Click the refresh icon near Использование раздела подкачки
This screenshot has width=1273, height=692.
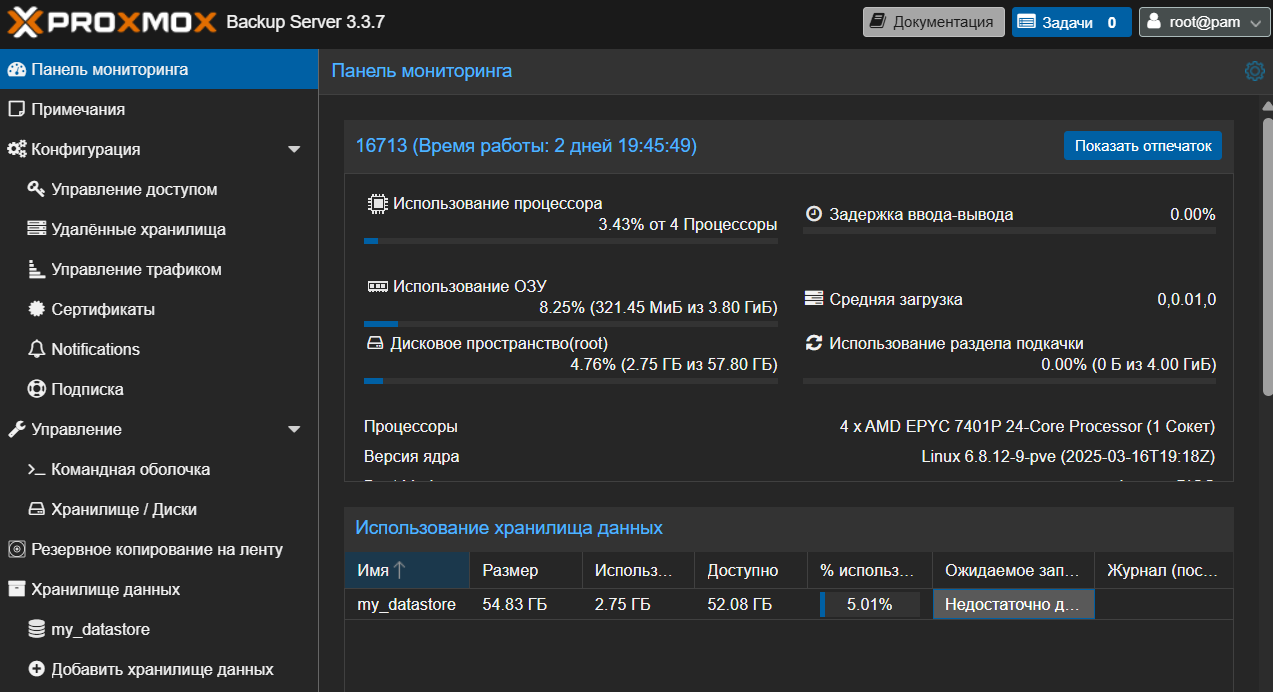pos(814,343)
